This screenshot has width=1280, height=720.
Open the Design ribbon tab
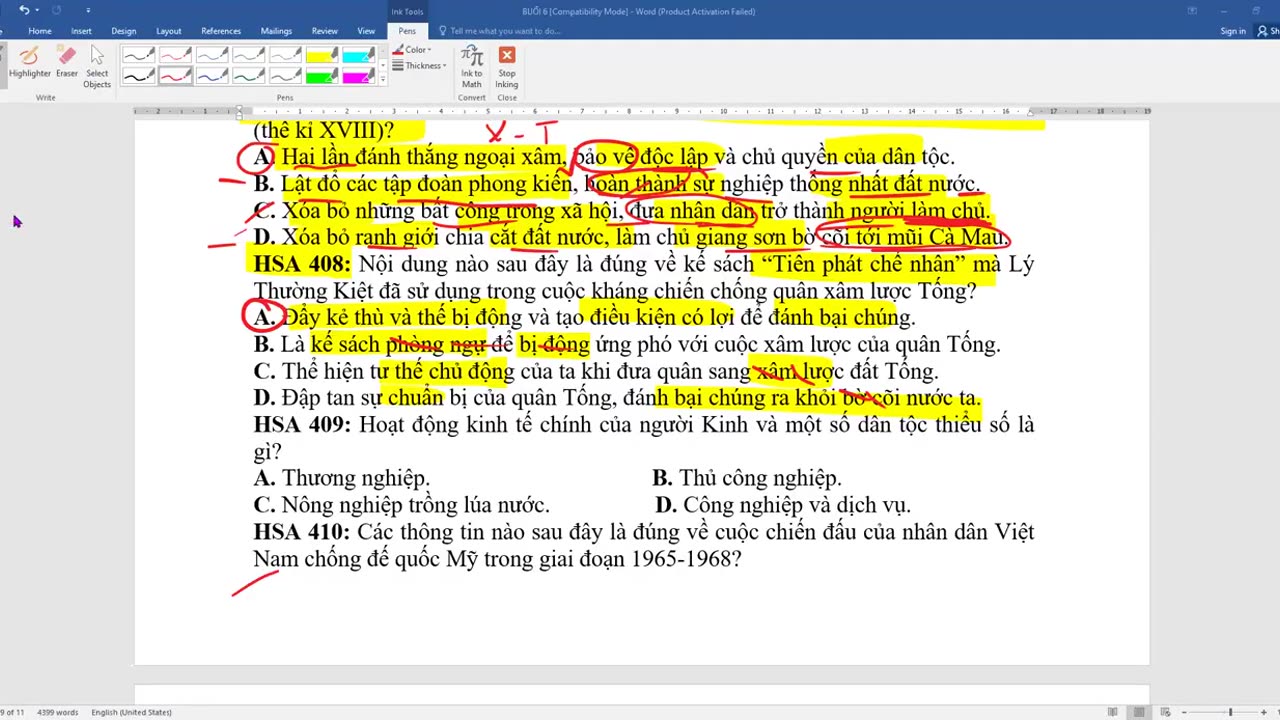coord(124,31)
